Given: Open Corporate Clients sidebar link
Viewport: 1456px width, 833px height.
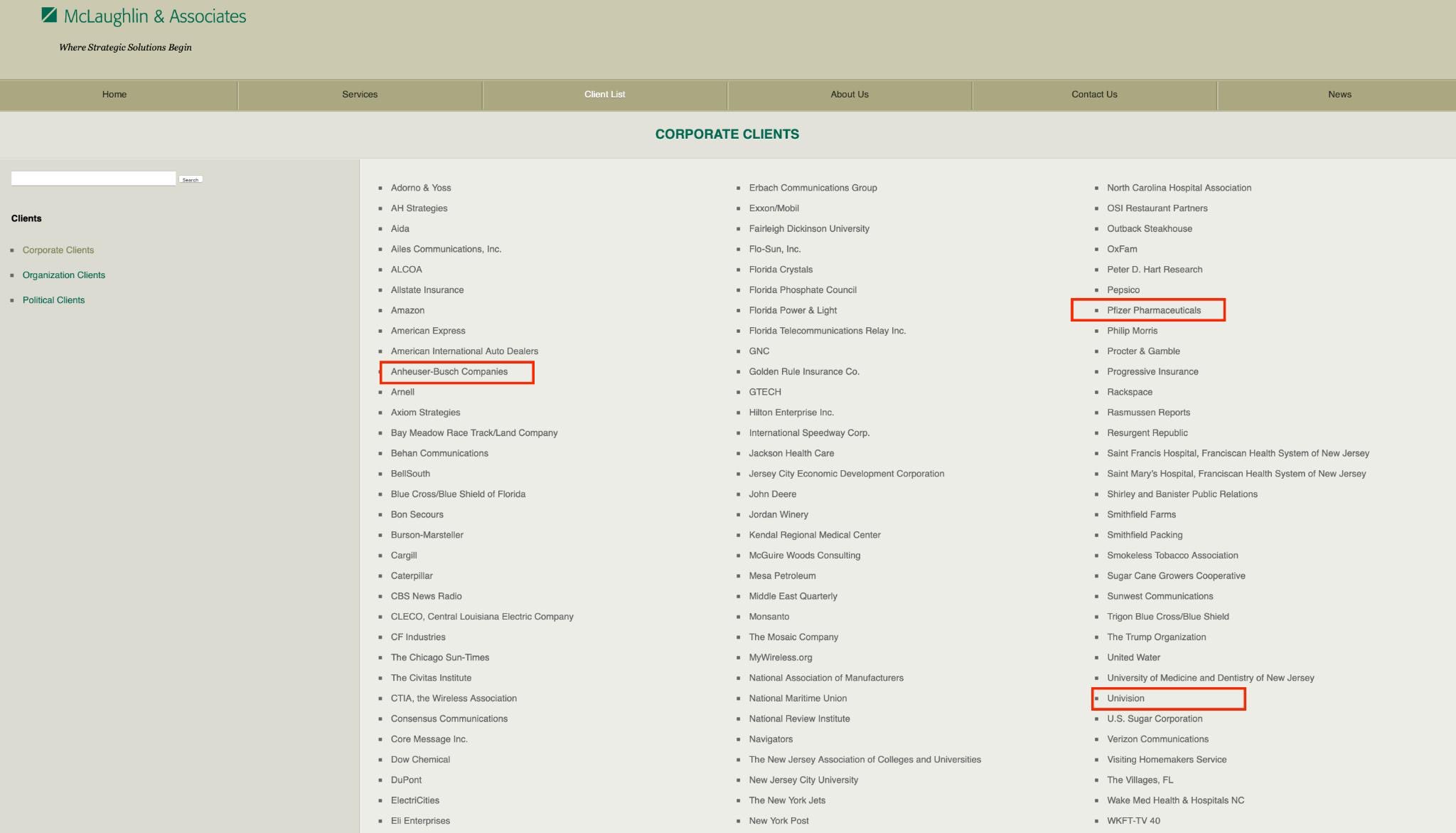Looking at the screenshot, I should coord(58,250).
